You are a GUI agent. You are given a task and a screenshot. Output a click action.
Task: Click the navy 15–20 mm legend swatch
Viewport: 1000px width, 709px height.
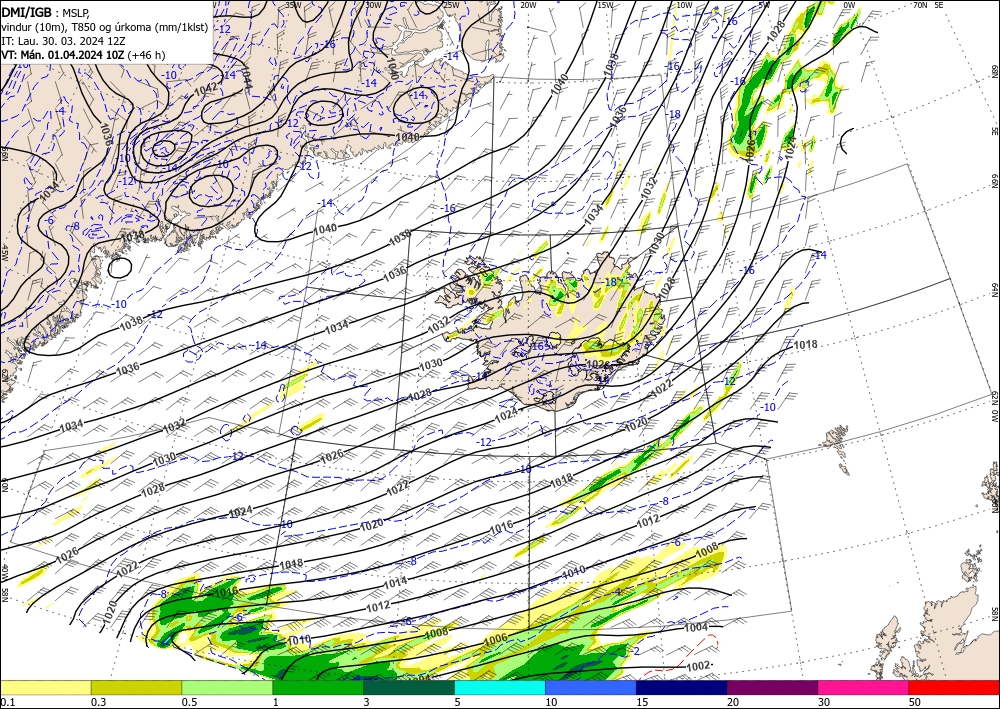click(682, 687)
